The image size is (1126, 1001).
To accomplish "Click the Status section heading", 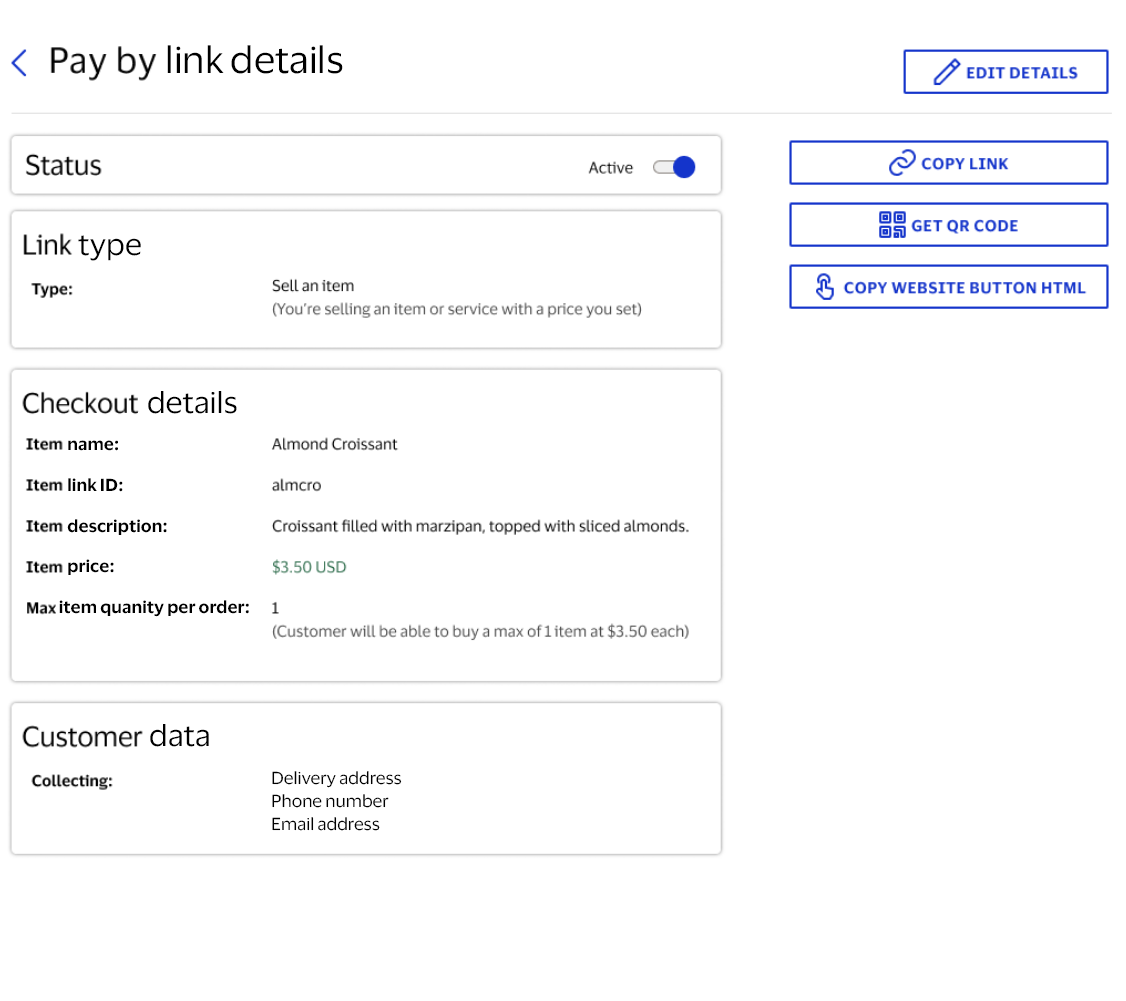I will [x=63, y=165].
